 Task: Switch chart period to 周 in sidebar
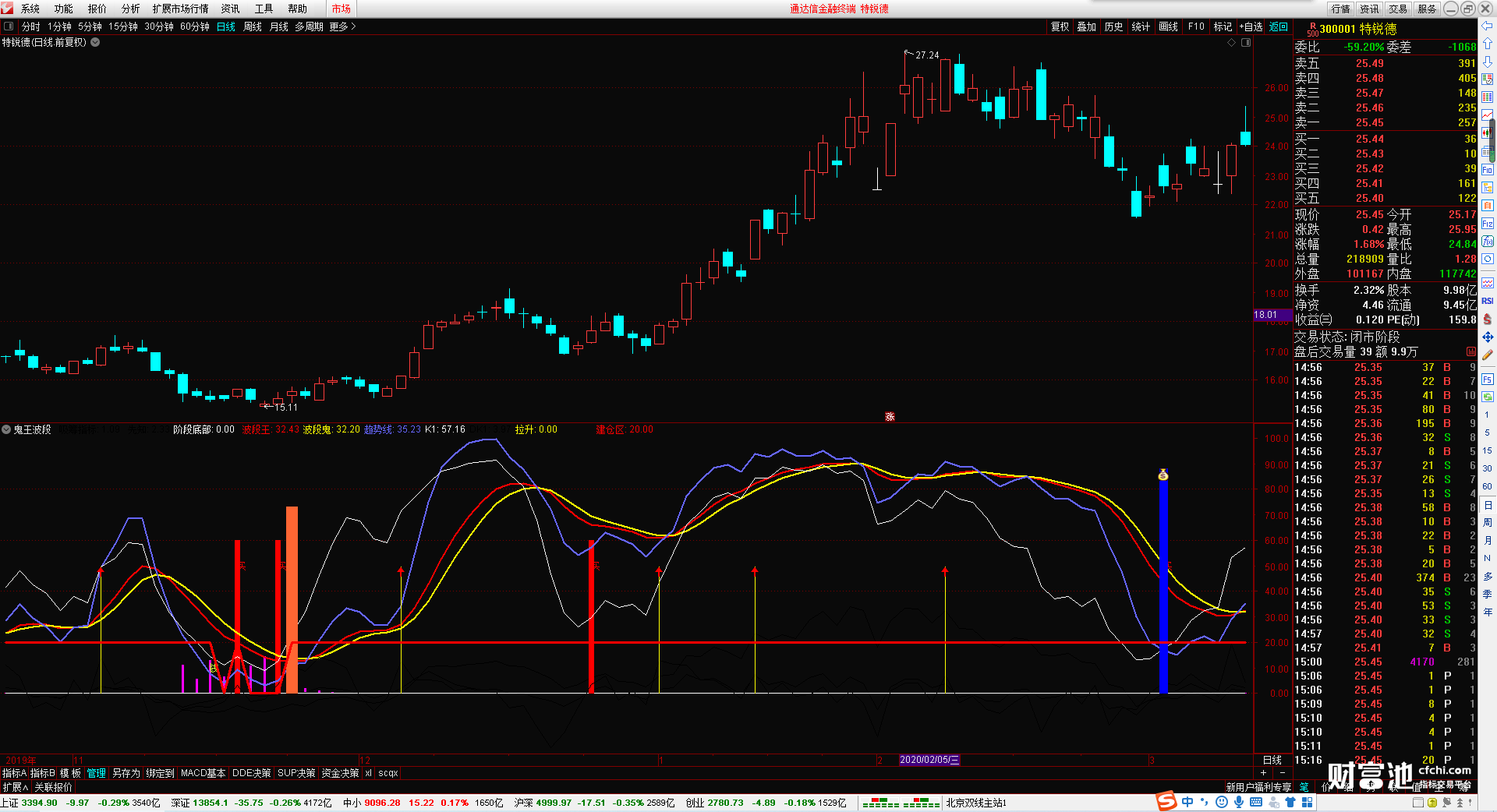(x=1488, y=522)
